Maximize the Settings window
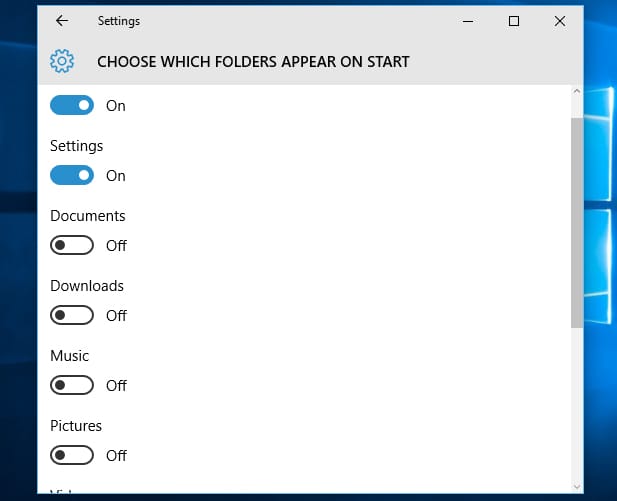Image resolution: width=617 pixels, height=501 pixels. [514, 21]
